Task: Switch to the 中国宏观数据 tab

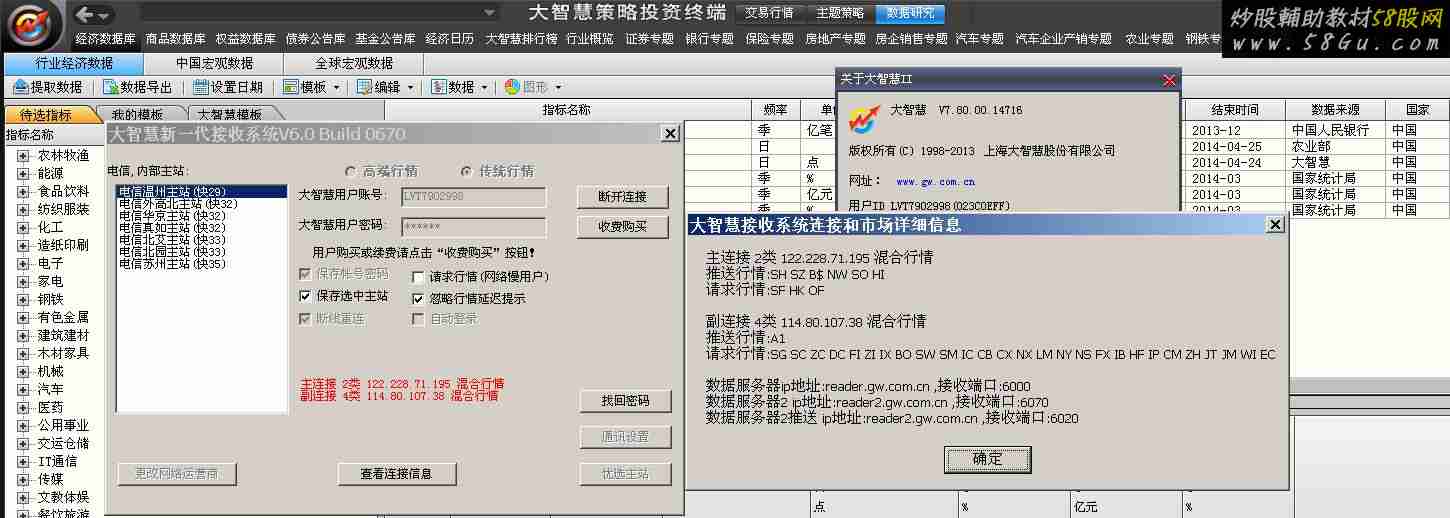Action: coord(214,63)
